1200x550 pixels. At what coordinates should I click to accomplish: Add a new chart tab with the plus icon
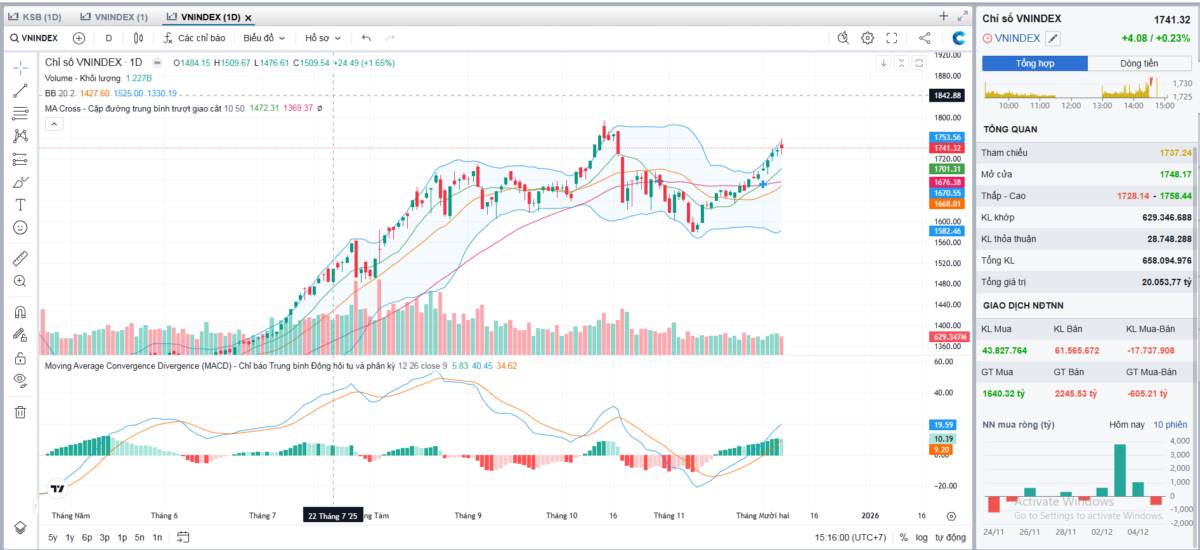pos(943,16)
